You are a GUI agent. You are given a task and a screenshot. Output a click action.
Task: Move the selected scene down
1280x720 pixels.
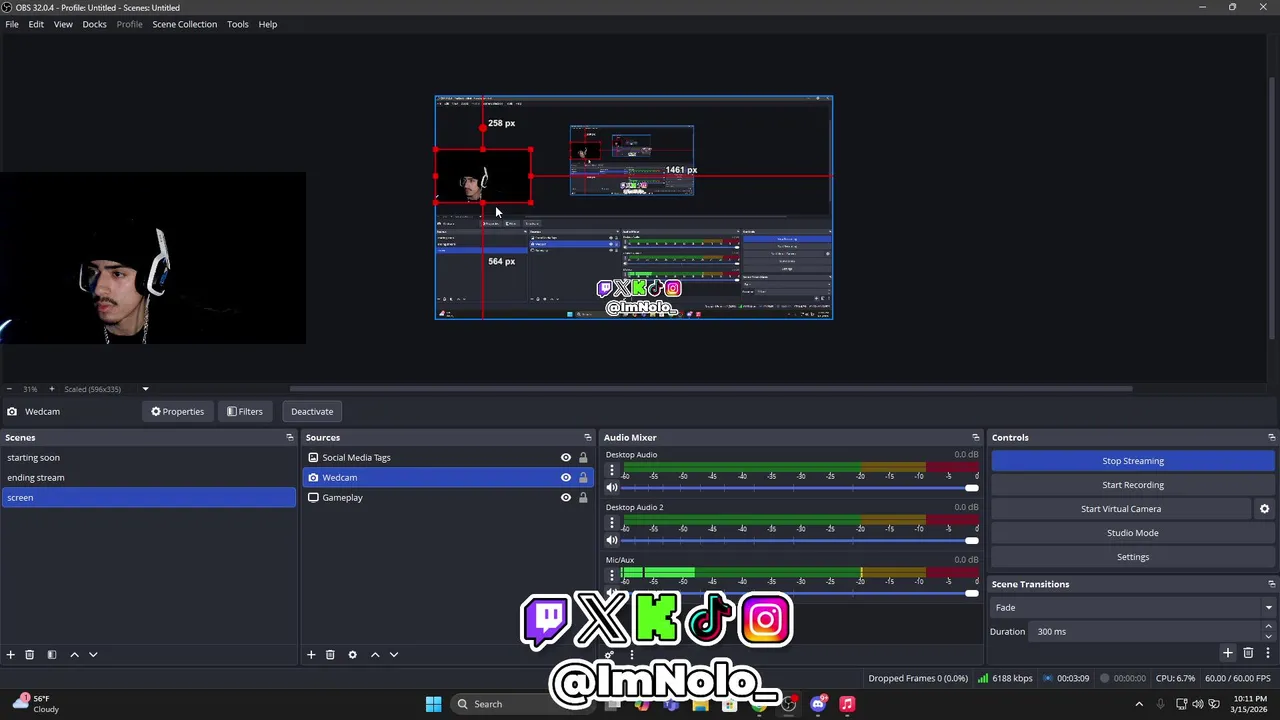(93, 655)
